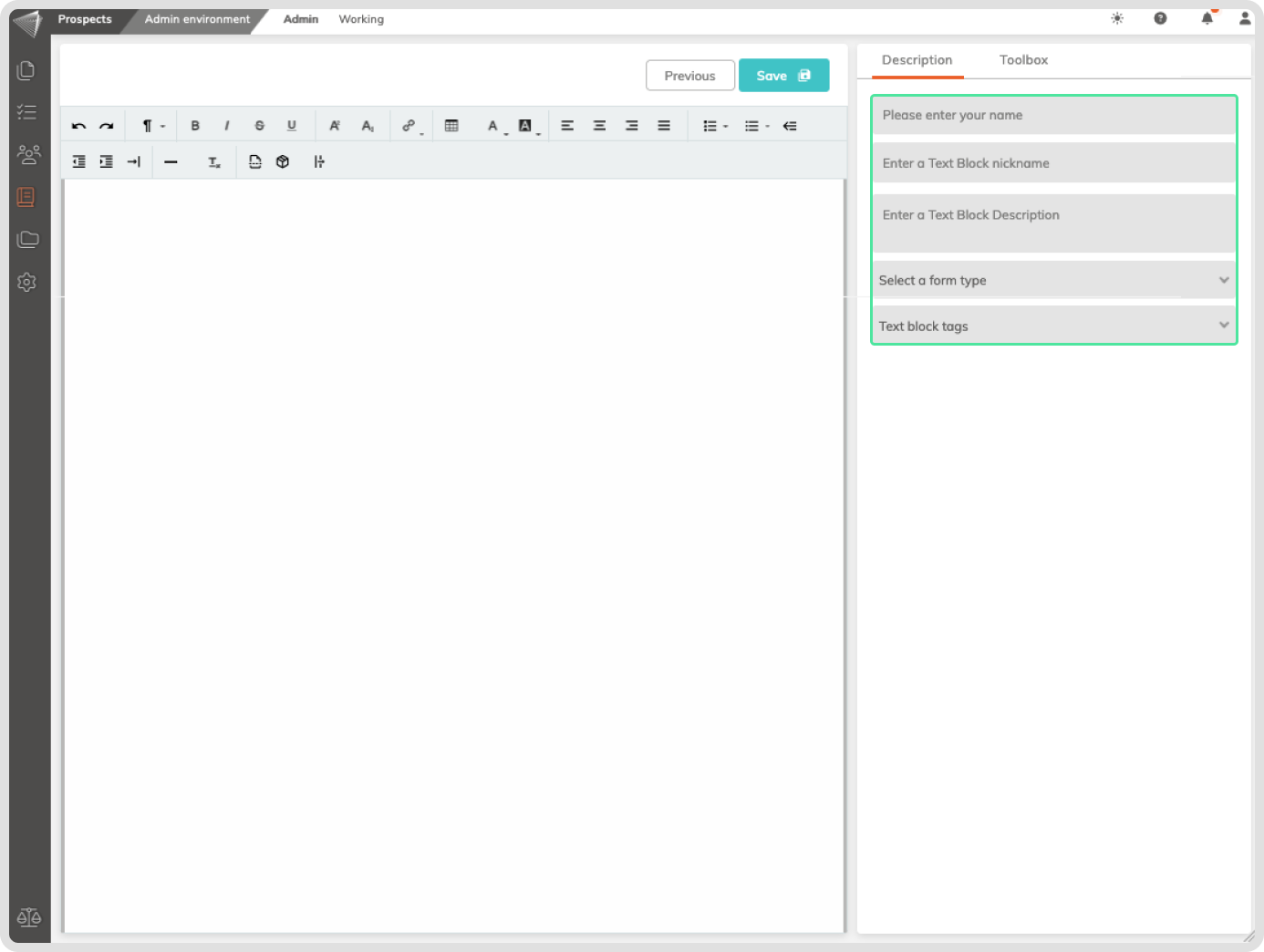Viewport: 1264px width, 952px height.
Task: Open the paragraph format dropdown
Action: [151, 126]
